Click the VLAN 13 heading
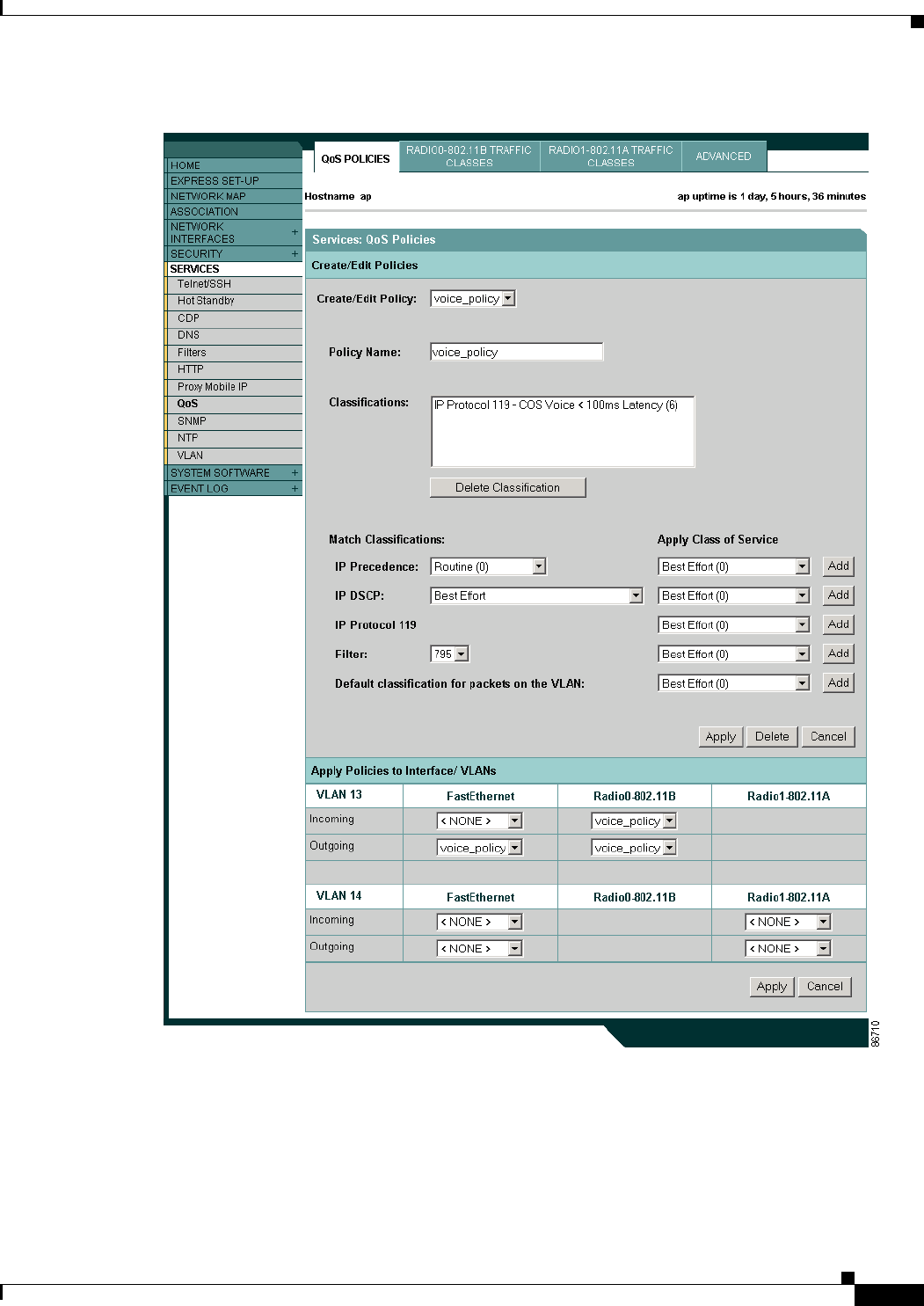This screenshot has height=1306, width=924. (339, 795)
